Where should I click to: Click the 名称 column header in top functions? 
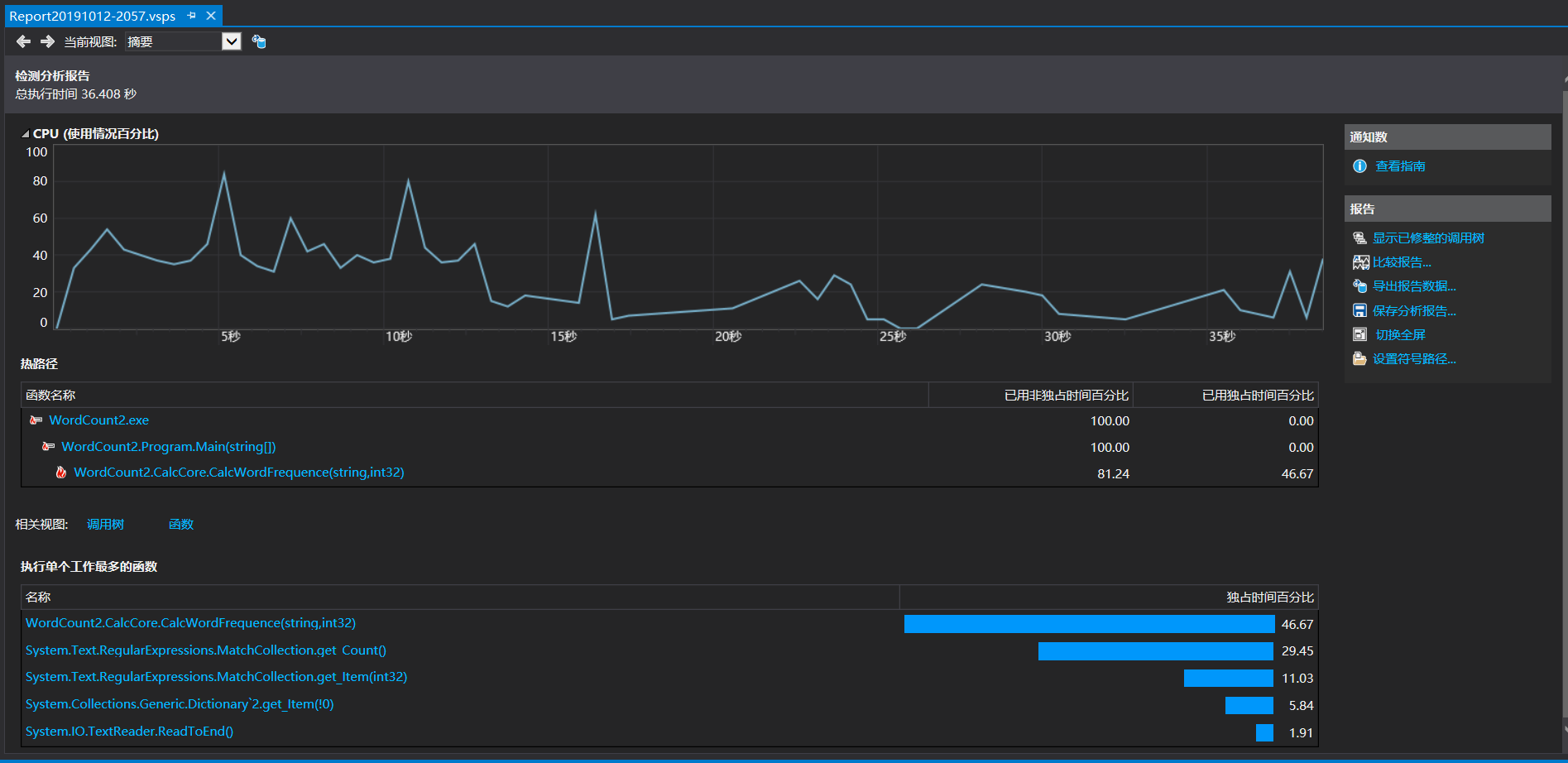click(x=460, y=597)
